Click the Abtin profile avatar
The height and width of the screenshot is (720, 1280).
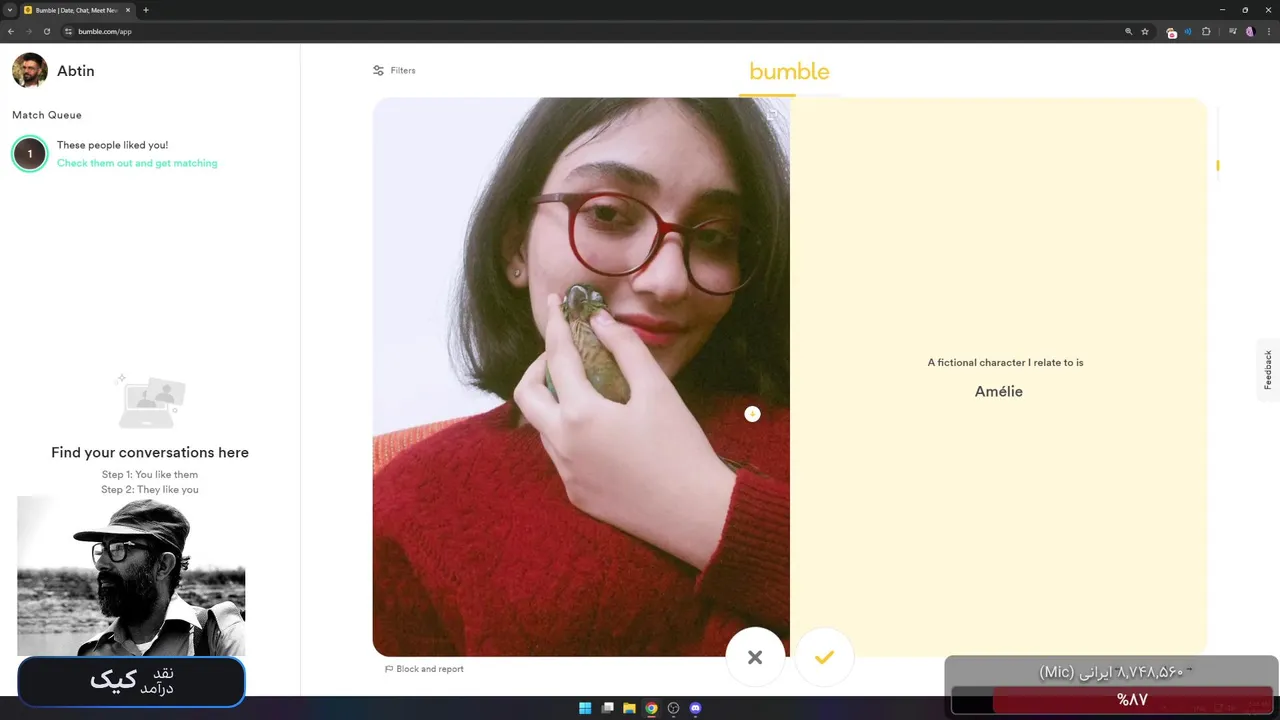(30, 71)
